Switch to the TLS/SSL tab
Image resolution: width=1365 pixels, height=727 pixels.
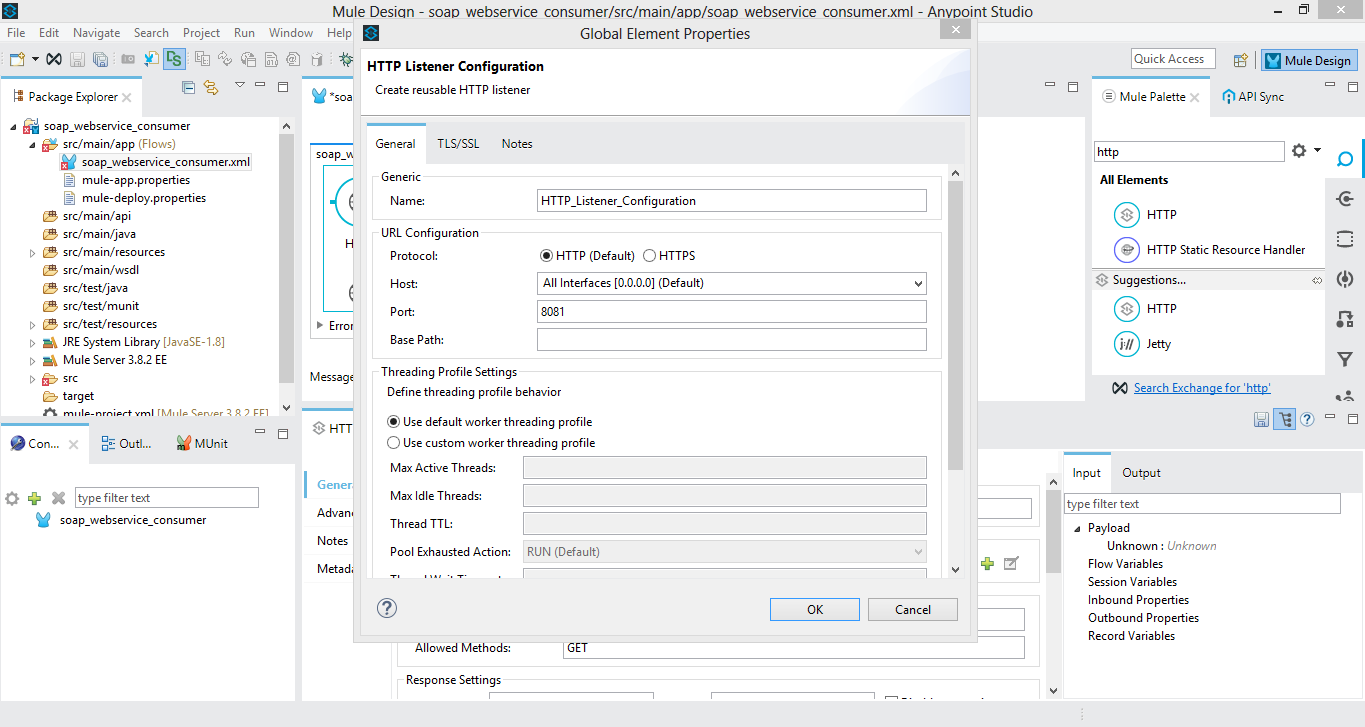458,144
